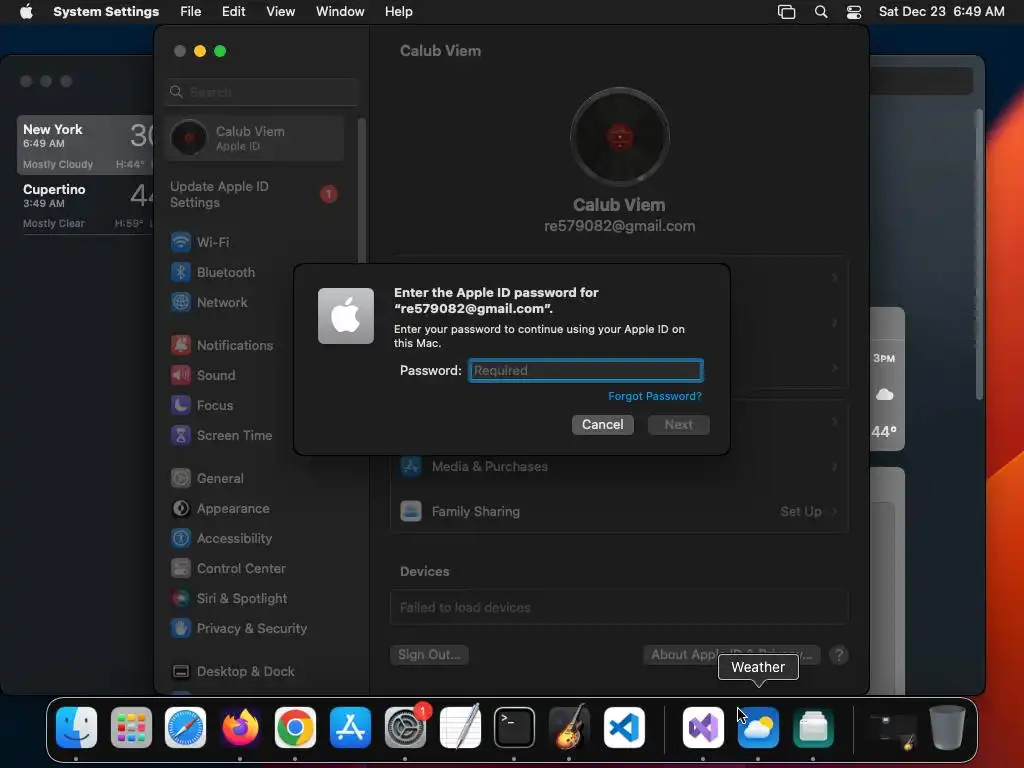Open Family Sharing Set Up row
The height and width of the screenshot is (768, 1024).
619,511
